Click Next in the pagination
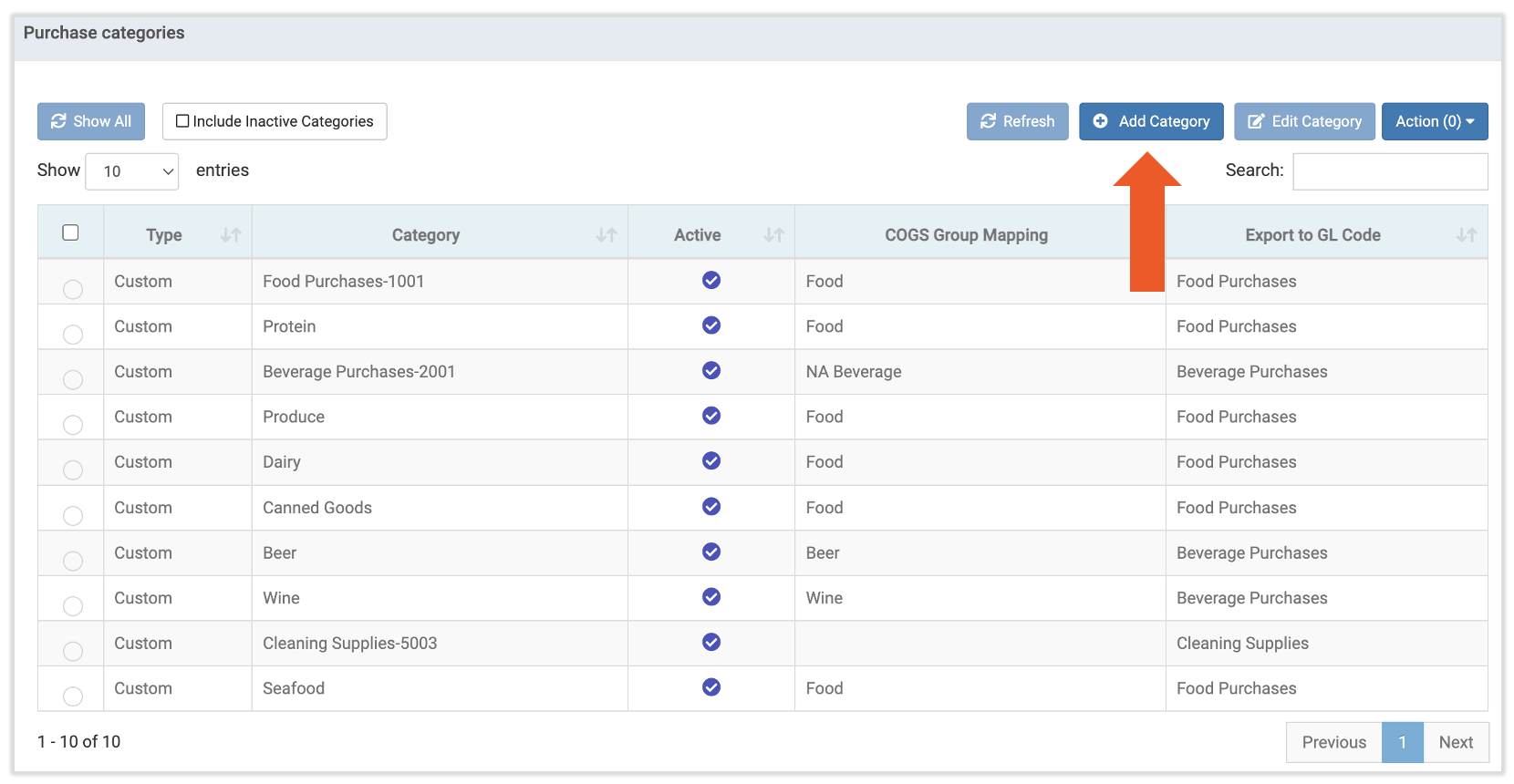This screenshot has height=784, width=1514. tap(1456, 742)
